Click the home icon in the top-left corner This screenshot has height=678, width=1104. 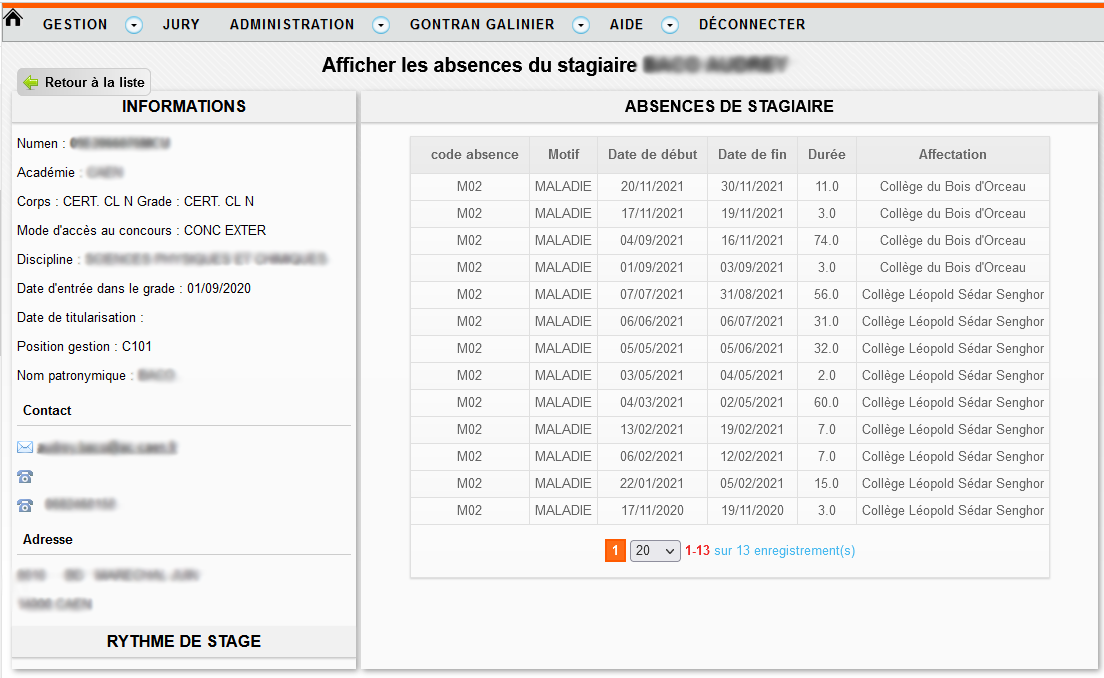click(x=14, y=17)
